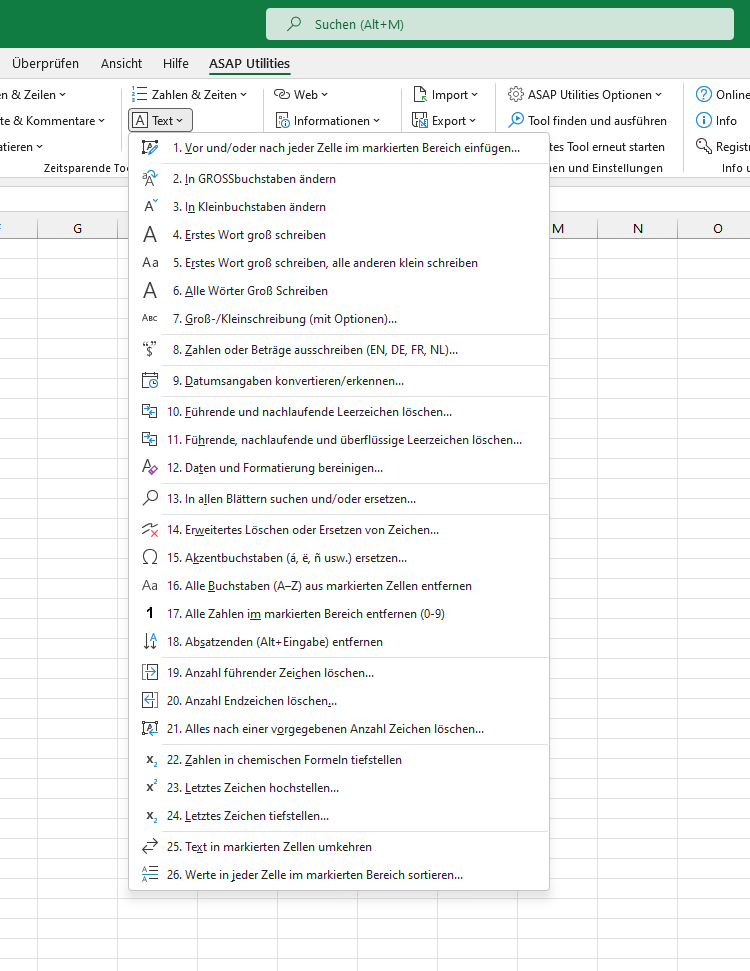The image size is (750, 971).
Task: Click the superscript icon for Letztes Zeichen hochstellen
Action: pos(150,787)
